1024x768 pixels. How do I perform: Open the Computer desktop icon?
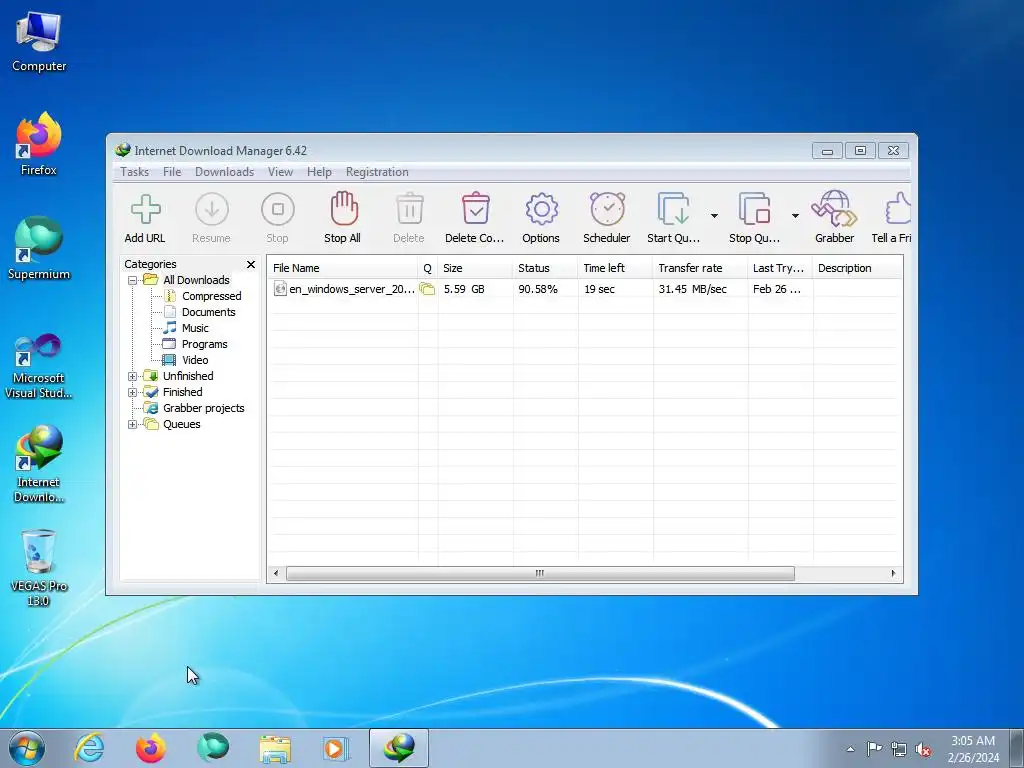point(39,42)
